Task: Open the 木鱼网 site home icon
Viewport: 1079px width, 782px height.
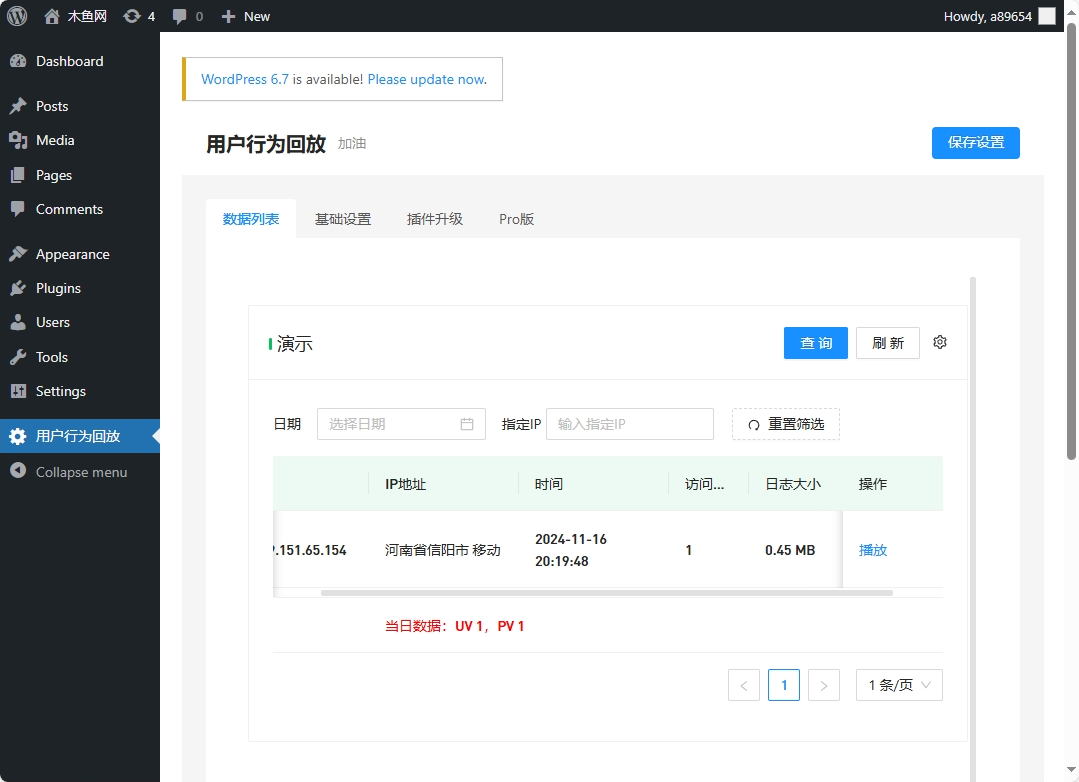Action: pos(52,16)
